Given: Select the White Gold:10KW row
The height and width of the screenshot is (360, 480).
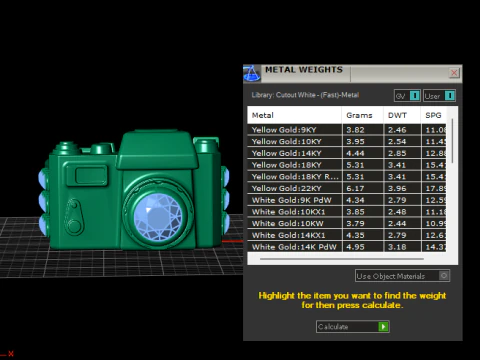Looking at the screenshot, I should [347, 223].
